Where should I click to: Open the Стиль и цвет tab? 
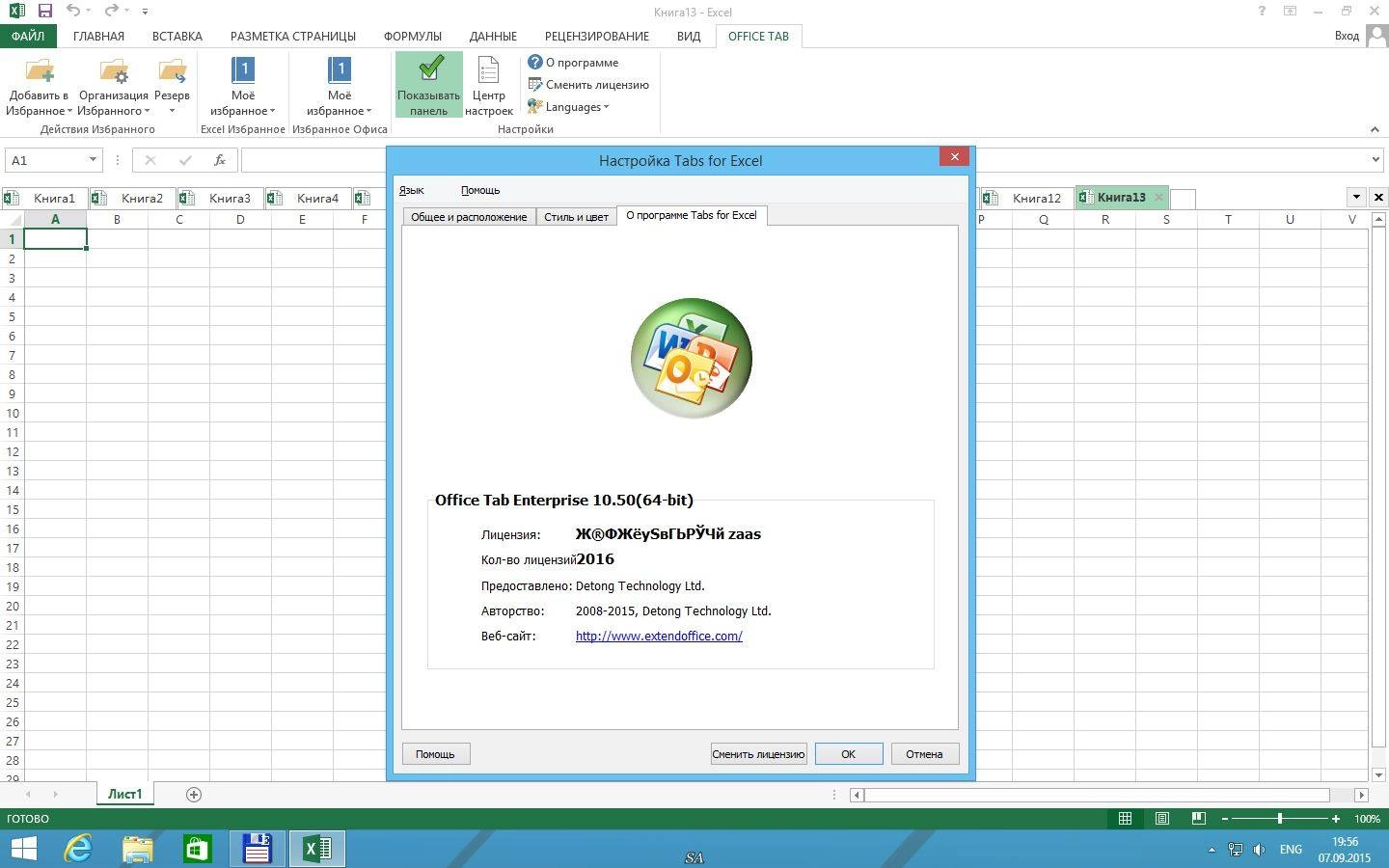pyautogui.click(x=576, y=216)
